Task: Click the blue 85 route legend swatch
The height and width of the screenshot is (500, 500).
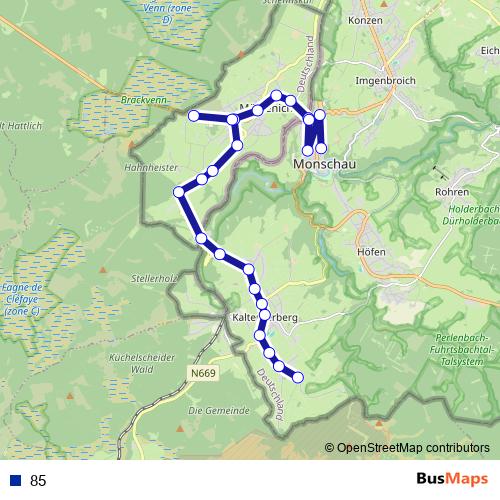Action: coord(15,480)
